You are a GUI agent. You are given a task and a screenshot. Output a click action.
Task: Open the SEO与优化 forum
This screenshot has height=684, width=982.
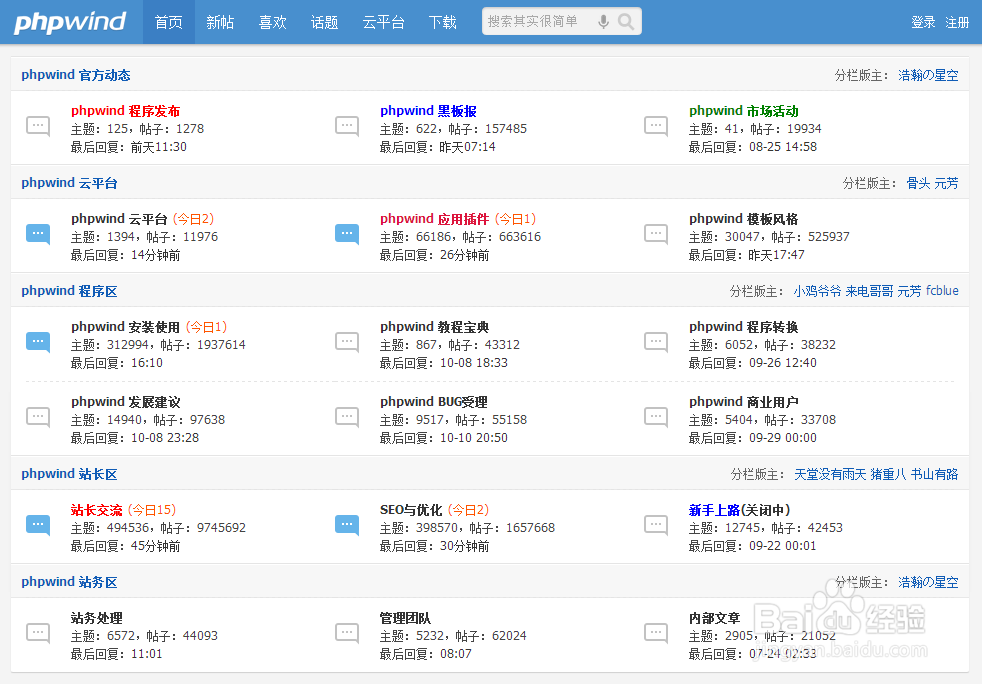(x=411, y=510)
